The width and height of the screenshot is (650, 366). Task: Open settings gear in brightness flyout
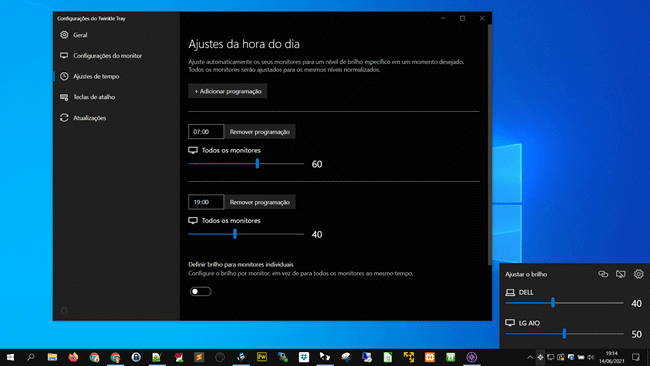pyautogui.click(x=638, y=274)
